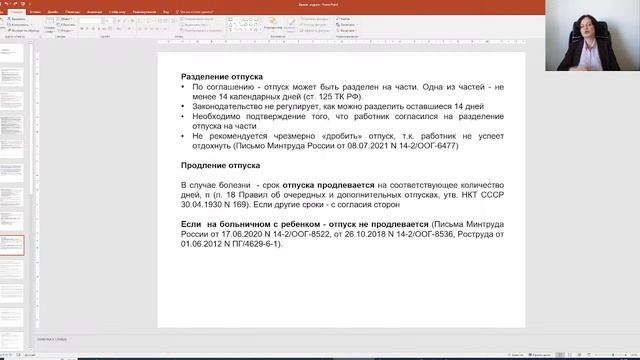The width and height of the screenshot is (640, 360).
Task: Open the View (Вид) ribbon tab
Action: [x=166, y=12]
